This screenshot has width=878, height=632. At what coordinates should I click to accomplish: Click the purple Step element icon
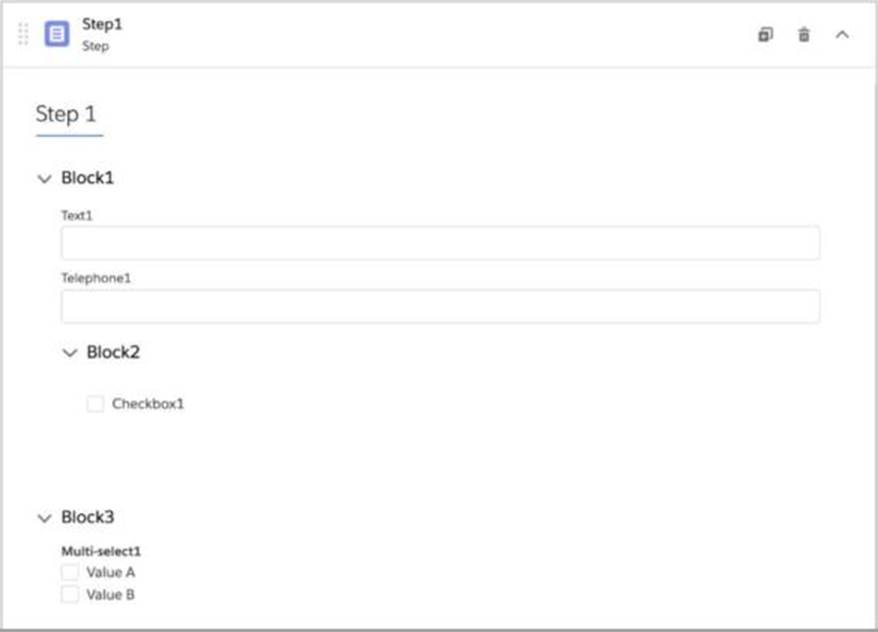click(57, 34)
